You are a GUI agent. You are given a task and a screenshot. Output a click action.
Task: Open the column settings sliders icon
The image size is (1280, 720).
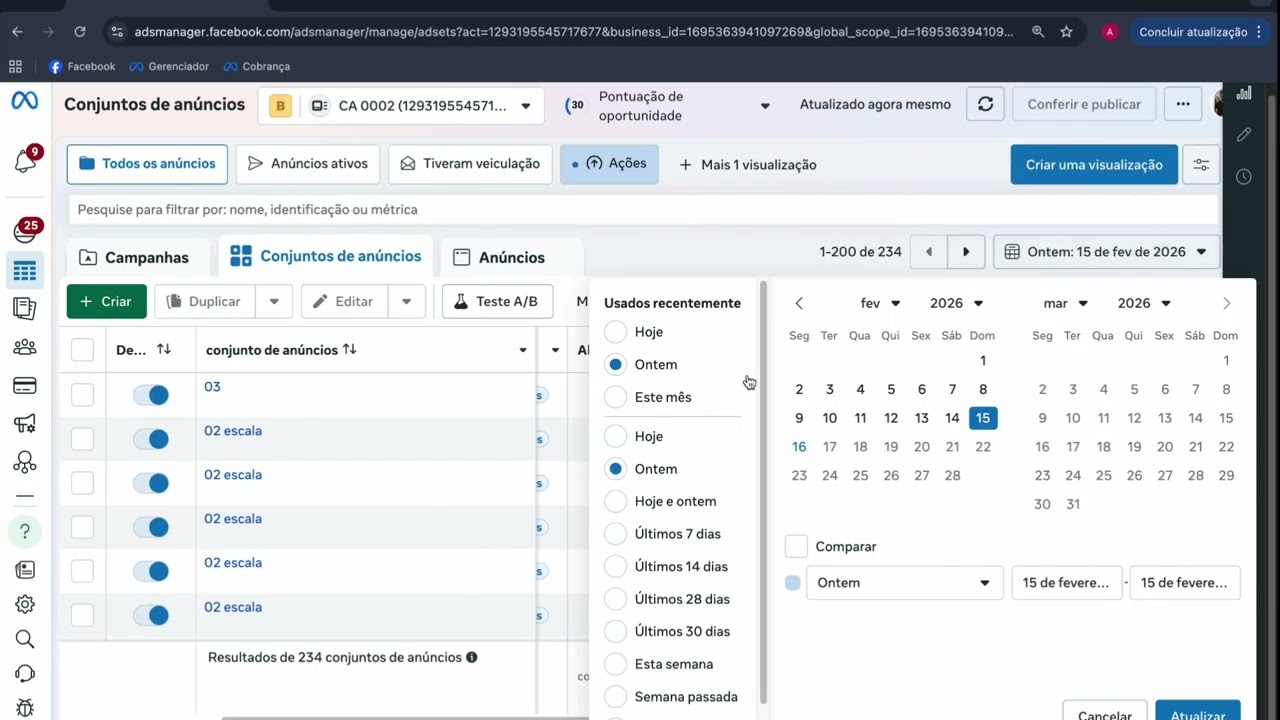(x=1201, y=165)
